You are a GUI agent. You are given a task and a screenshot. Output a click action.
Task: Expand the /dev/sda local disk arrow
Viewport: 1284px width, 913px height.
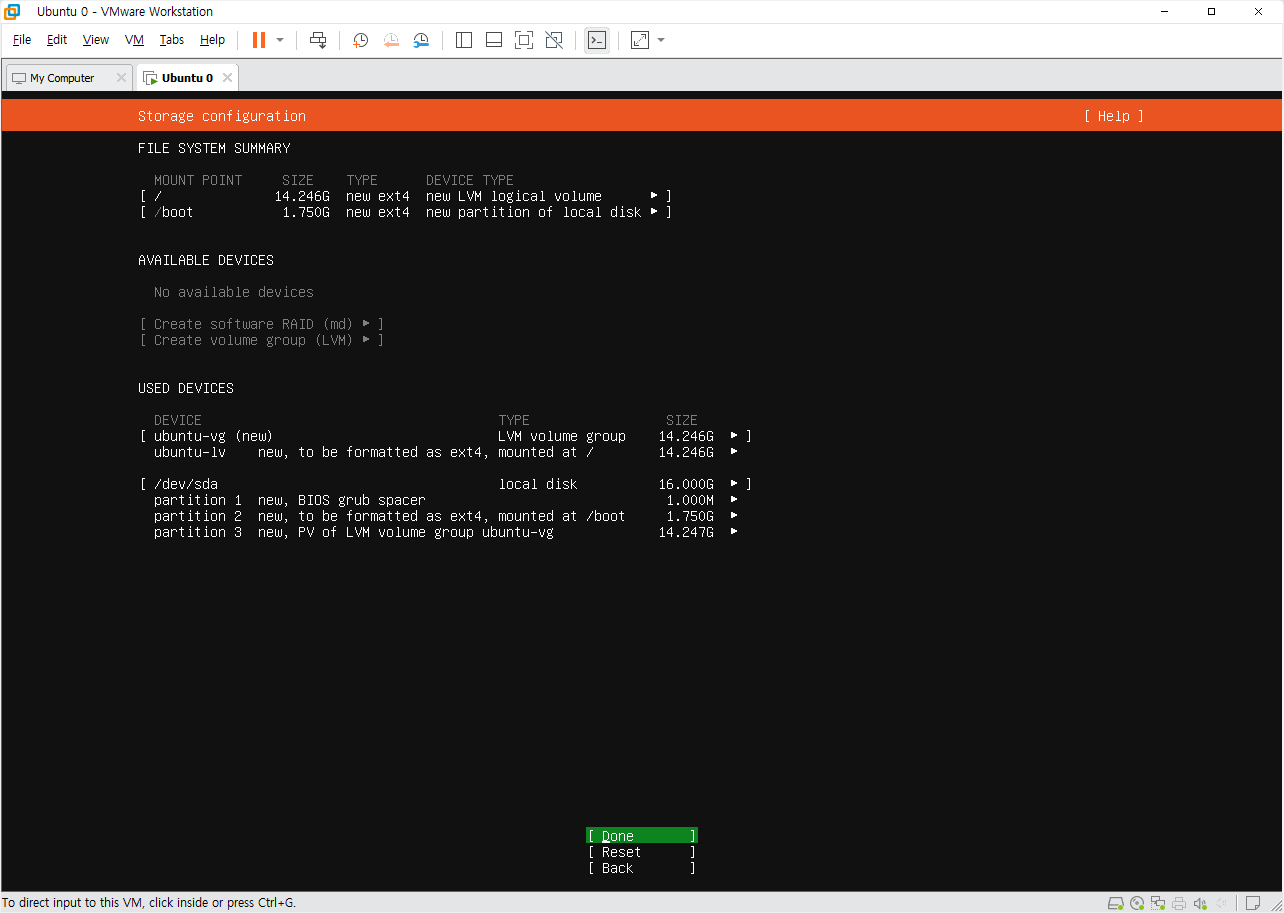pos(734,484)
